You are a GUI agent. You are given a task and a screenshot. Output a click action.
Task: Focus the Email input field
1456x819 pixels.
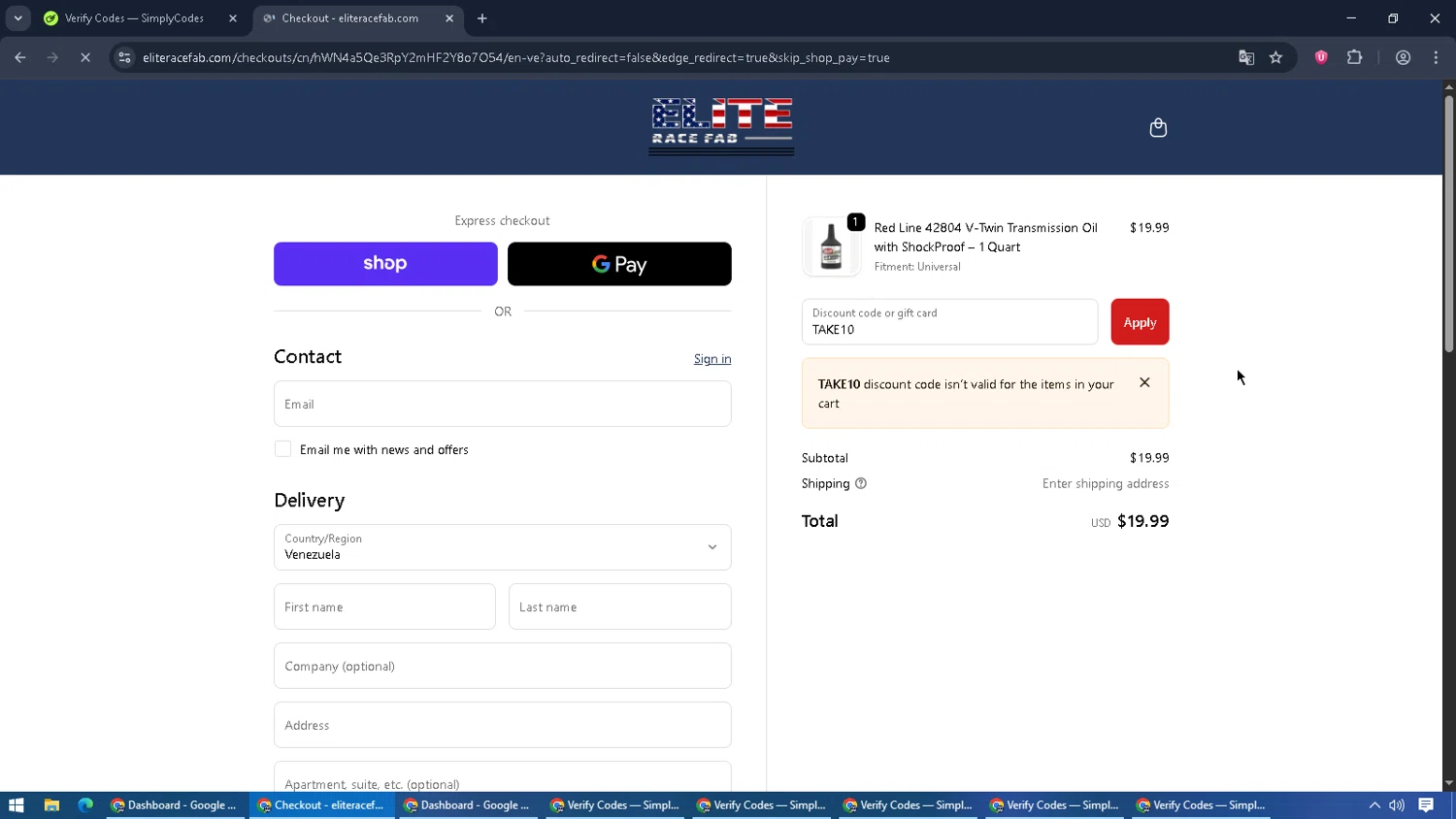pos(503,404)
